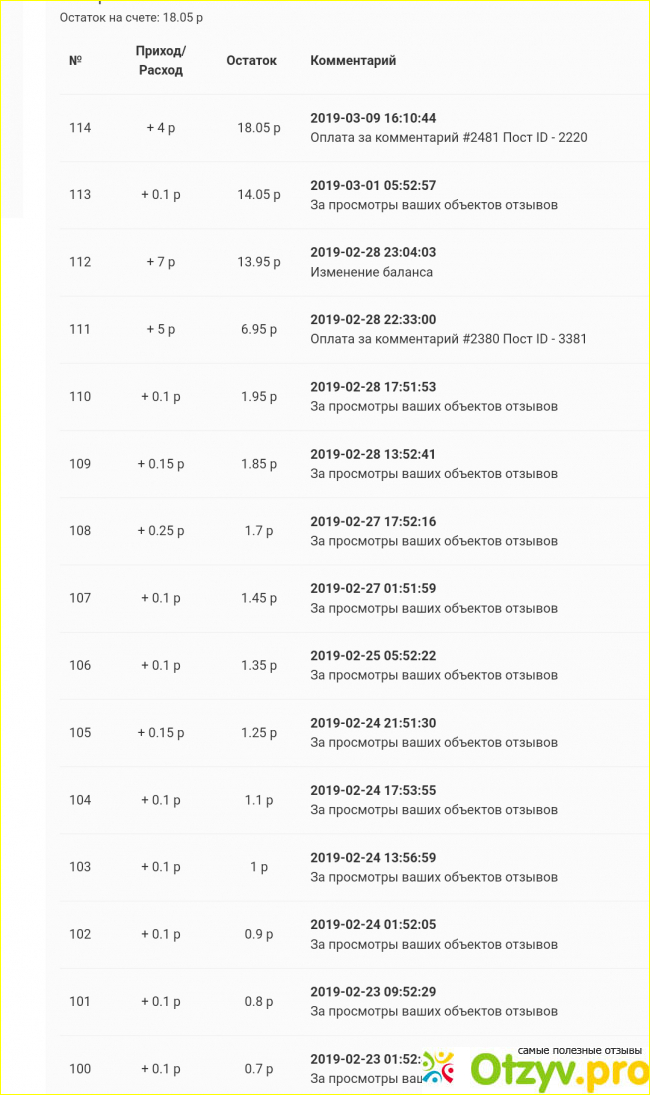Screen dimensions: 650x1095
Task: Click the "+ 7 р" amount in row 112
Action: click(x=161, y=262)
